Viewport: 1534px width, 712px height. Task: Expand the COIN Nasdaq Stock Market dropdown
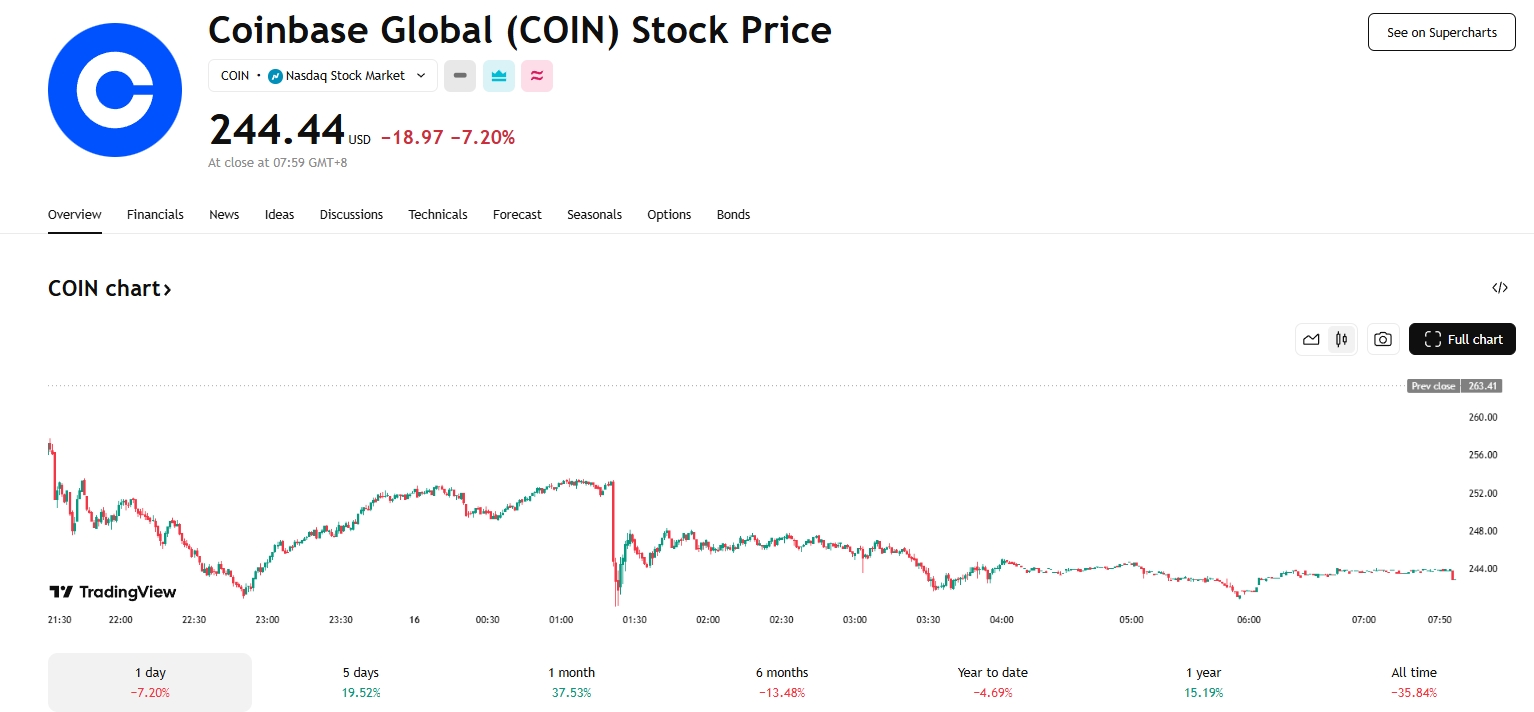[x=323, y=76]
